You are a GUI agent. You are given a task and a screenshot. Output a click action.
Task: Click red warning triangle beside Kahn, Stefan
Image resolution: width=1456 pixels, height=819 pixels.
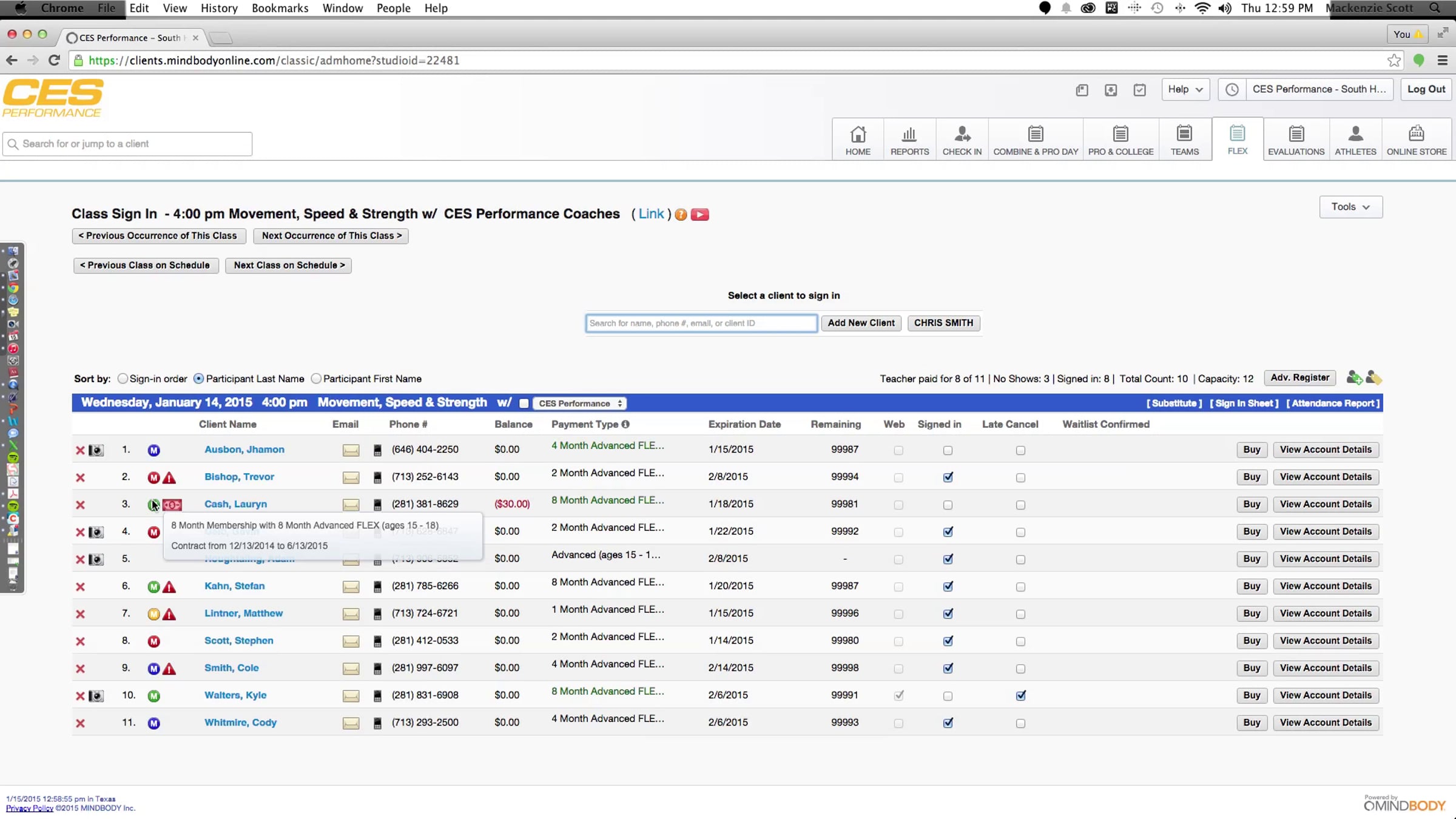(x=169, y=587)
